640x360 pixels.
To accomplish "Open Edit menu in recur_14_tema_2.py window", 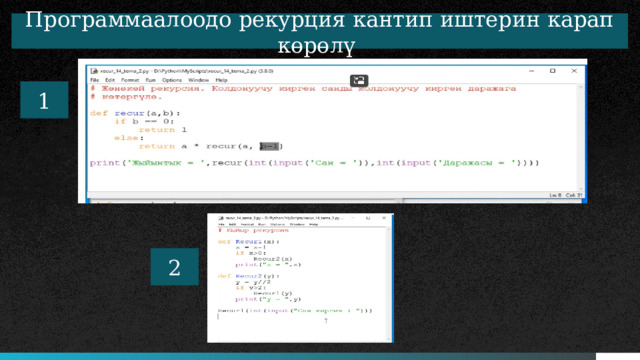I will [110, 80].
